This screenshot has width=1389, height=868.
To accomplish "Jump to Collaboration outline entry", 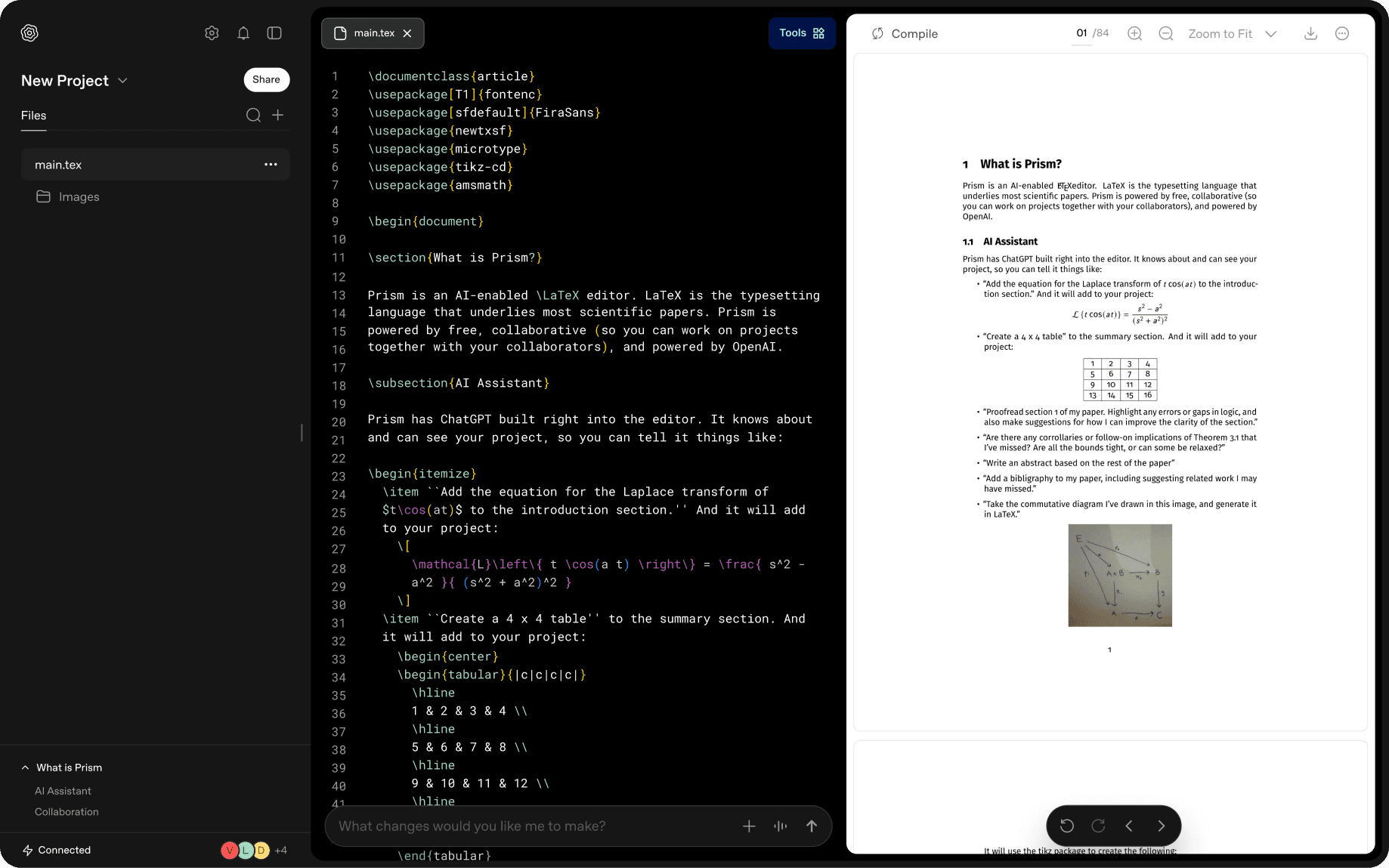I will click(x=67, y=812).
